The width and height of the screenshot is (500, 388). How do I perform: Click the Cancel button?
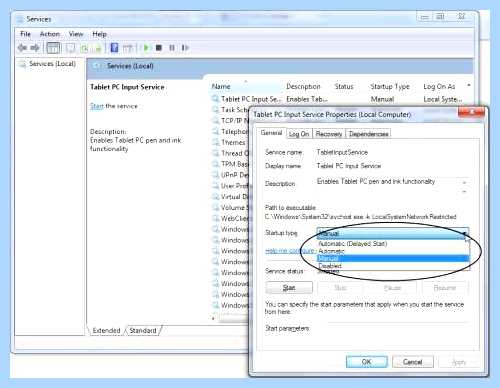click(x=413, y=362)
